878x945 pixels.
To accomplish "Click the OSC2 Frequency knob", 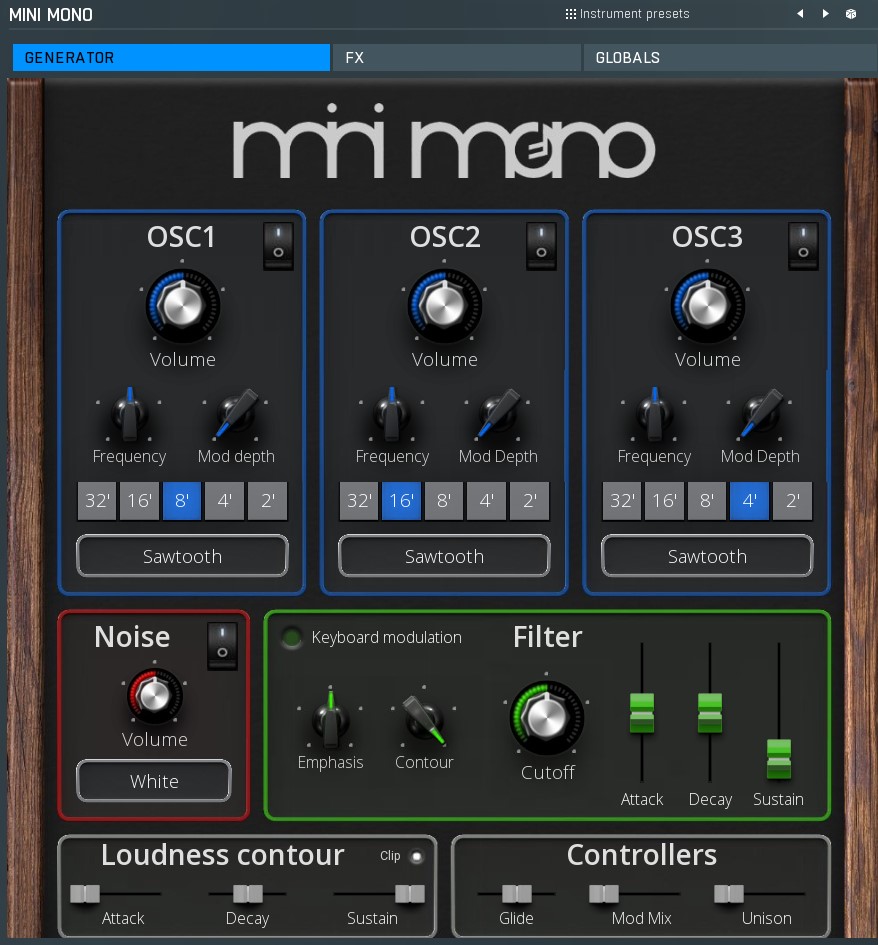I will 392,415.
